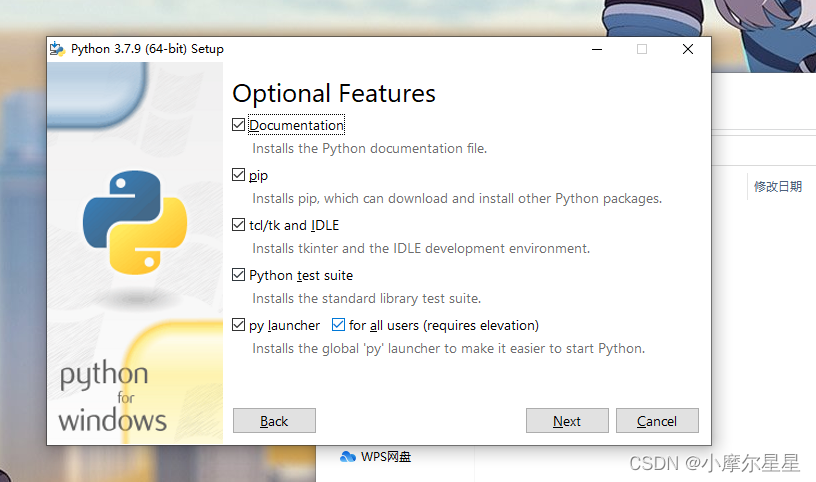Cancel the Python setup
Screen dimensions: 816x482
click(657, 421)
